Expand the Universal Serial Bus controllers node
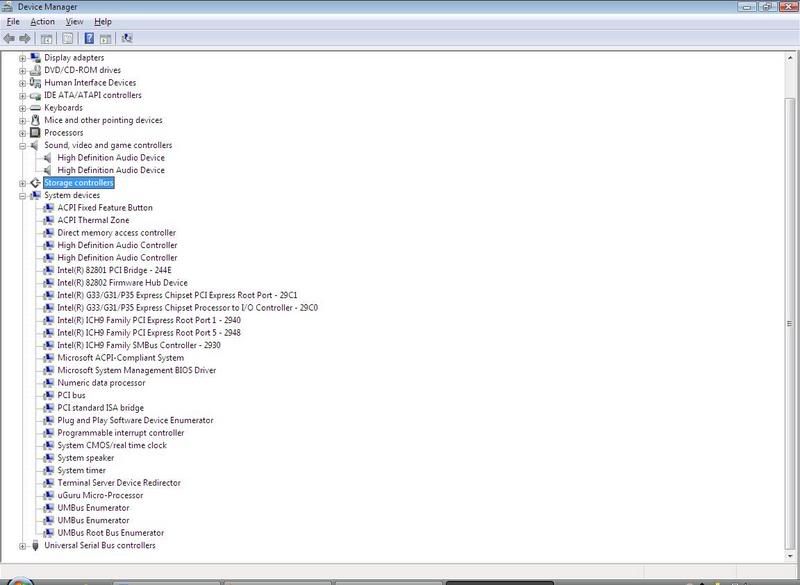This screenshot has width=800, height=585. [22, 546]
